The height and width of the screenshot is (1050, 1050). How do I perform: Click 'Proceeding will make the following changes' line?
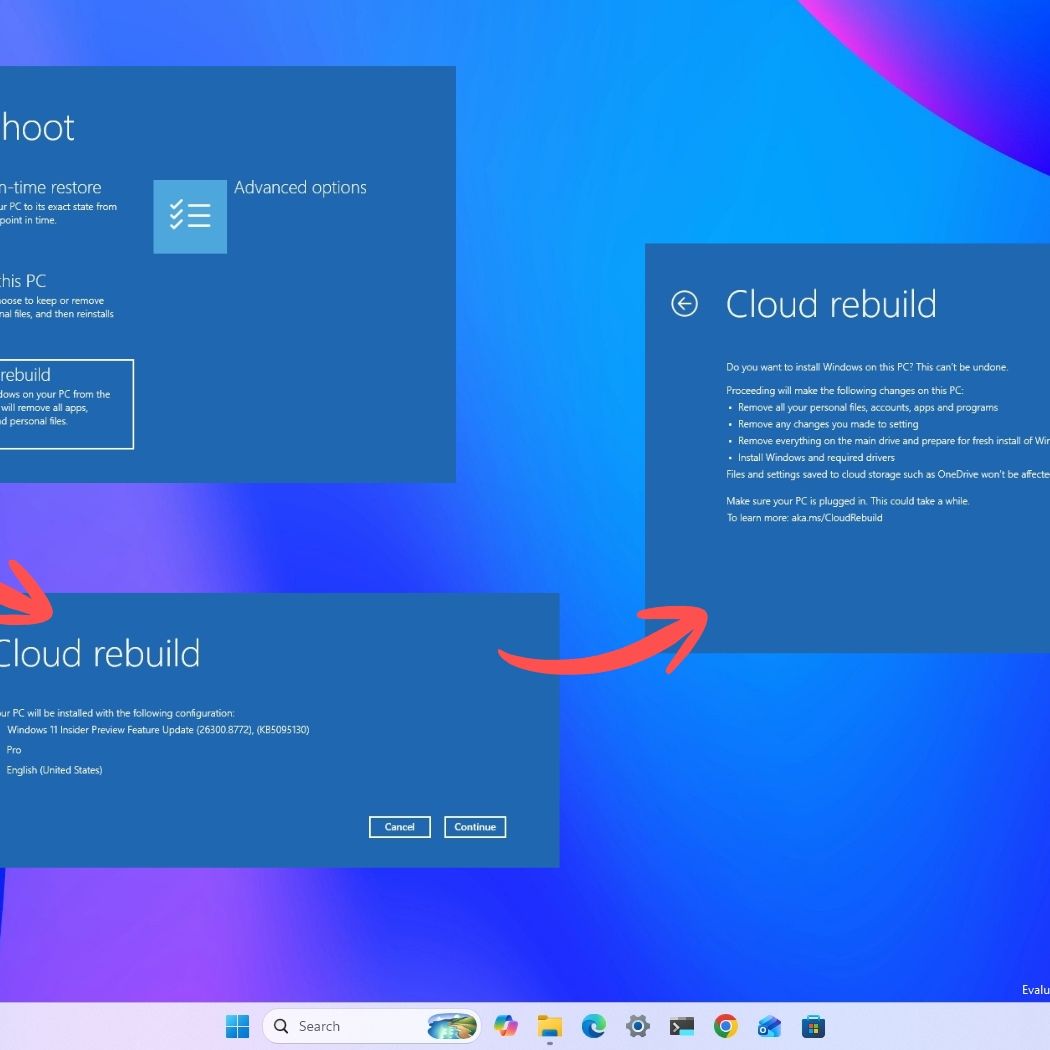coord(844,390)
